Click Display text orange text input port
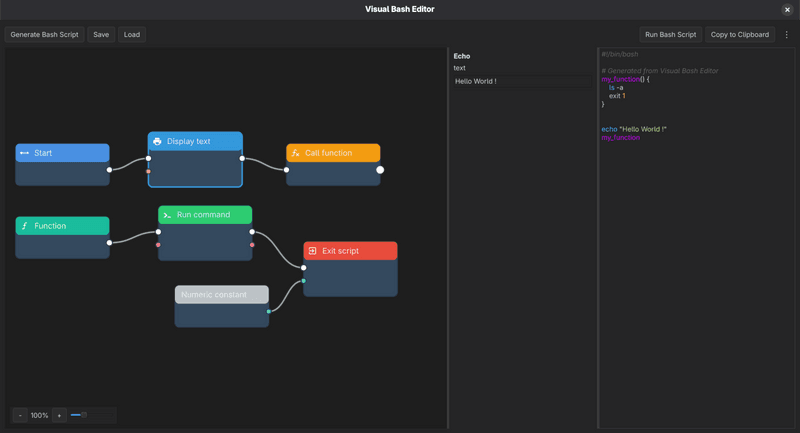Viewport: 800px width, 433px height. pyautogui.click(x=148, y=171)
